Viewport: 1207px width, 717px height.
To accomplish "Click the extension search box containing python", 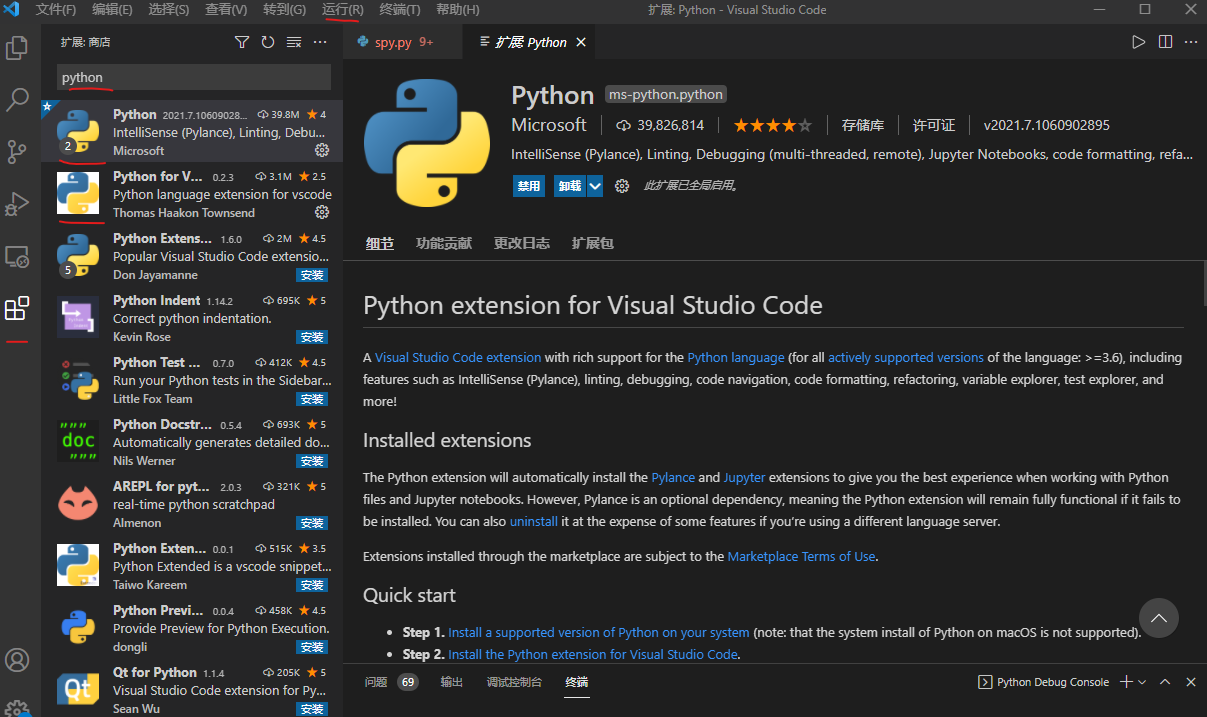I will [193, 77].
